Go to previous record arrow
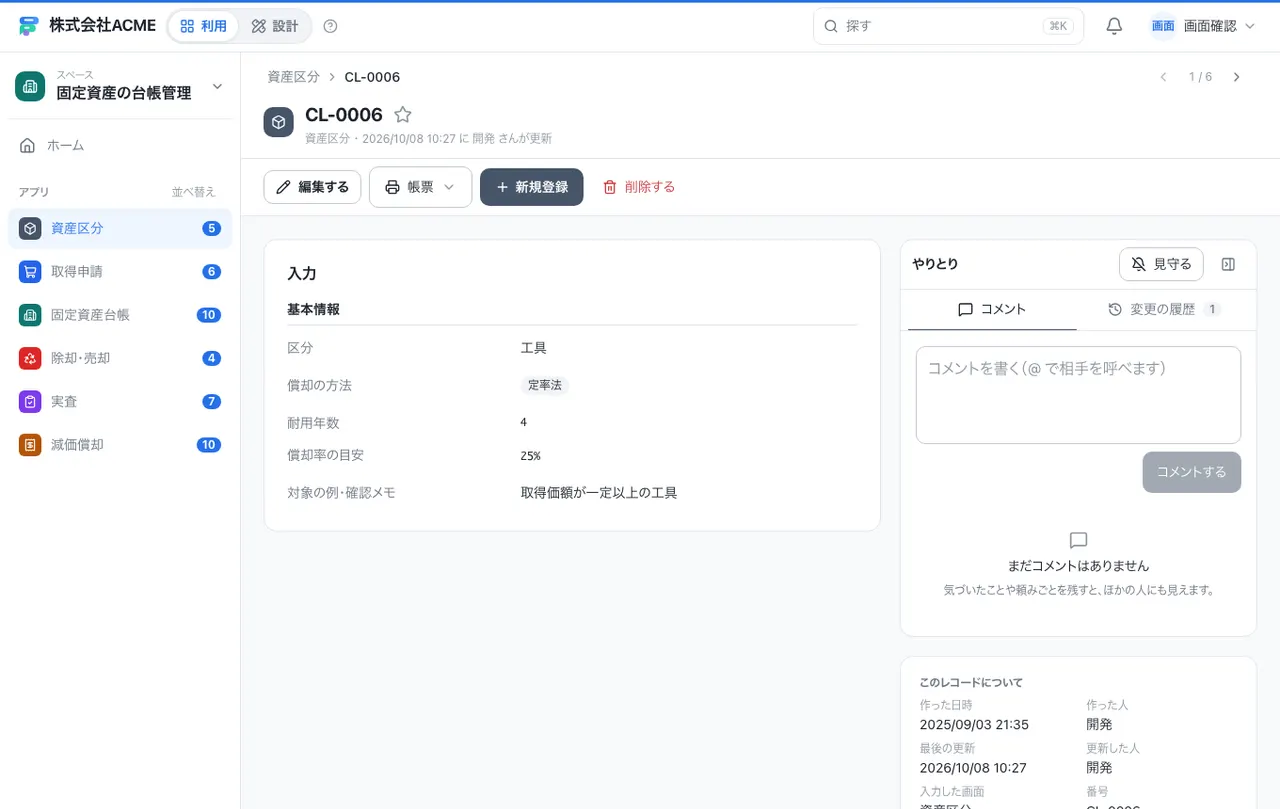This screenshot has height=809, width=1280. (1163, 77)
